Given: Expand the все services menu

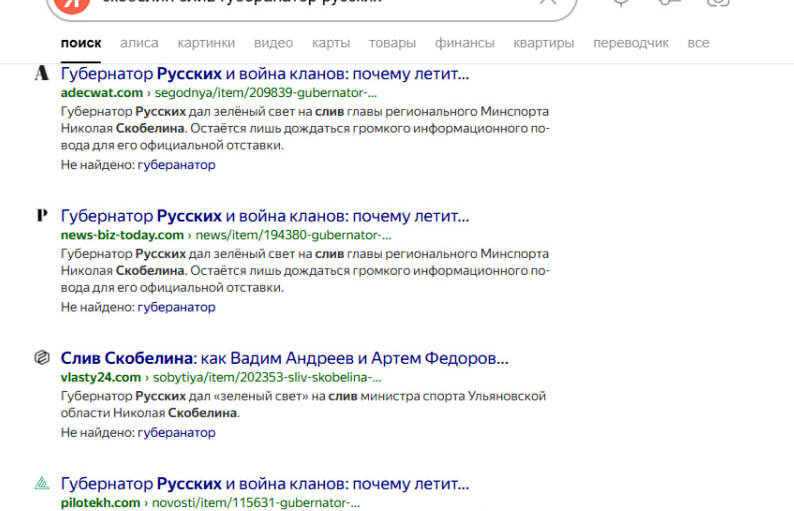Looking at the screenshot, I should pos(698,43).
